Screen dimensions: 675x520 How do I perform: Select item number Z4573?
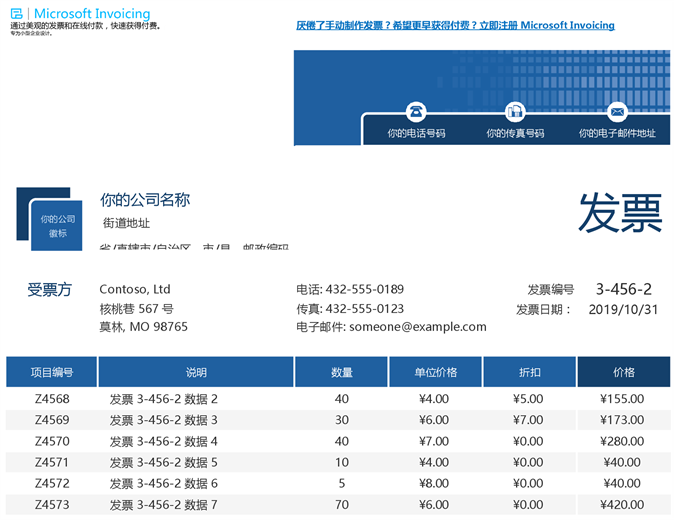(52, 505)
